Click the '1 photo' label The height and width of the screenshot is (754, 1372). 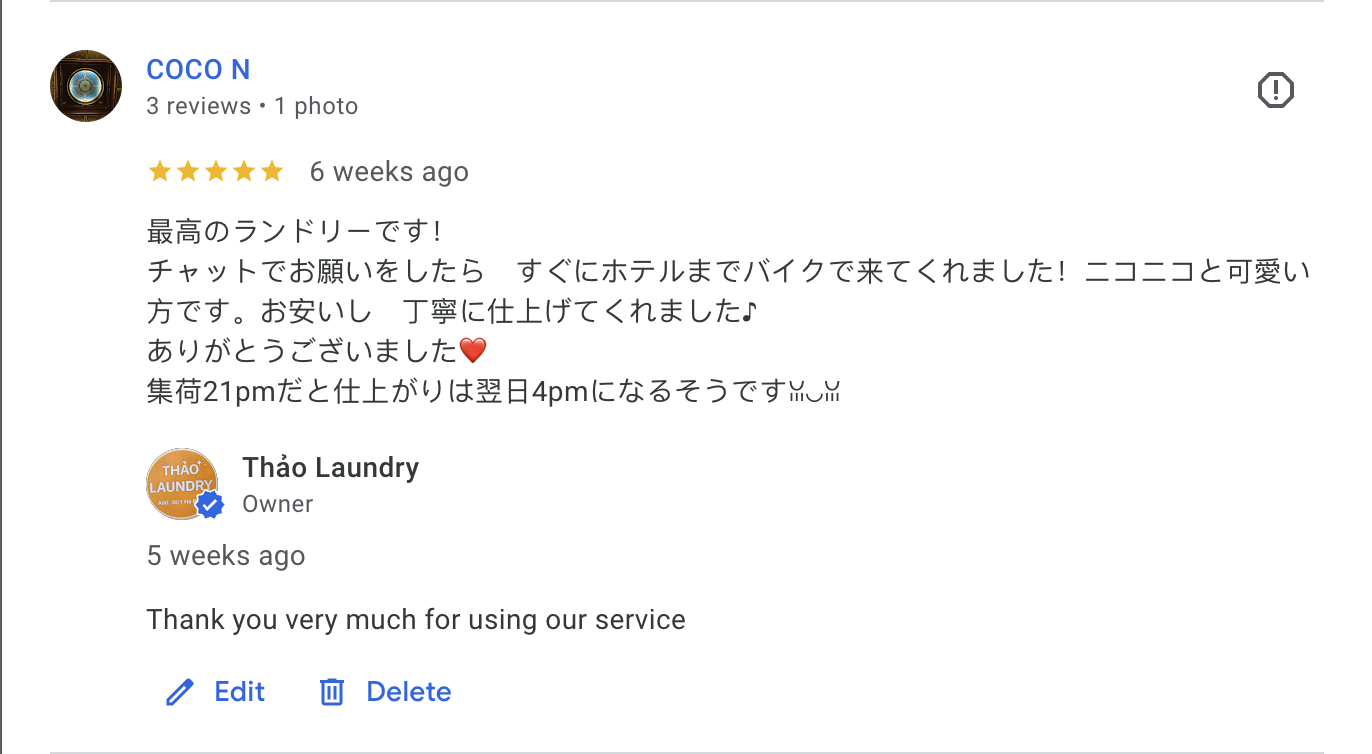[315, 105]
